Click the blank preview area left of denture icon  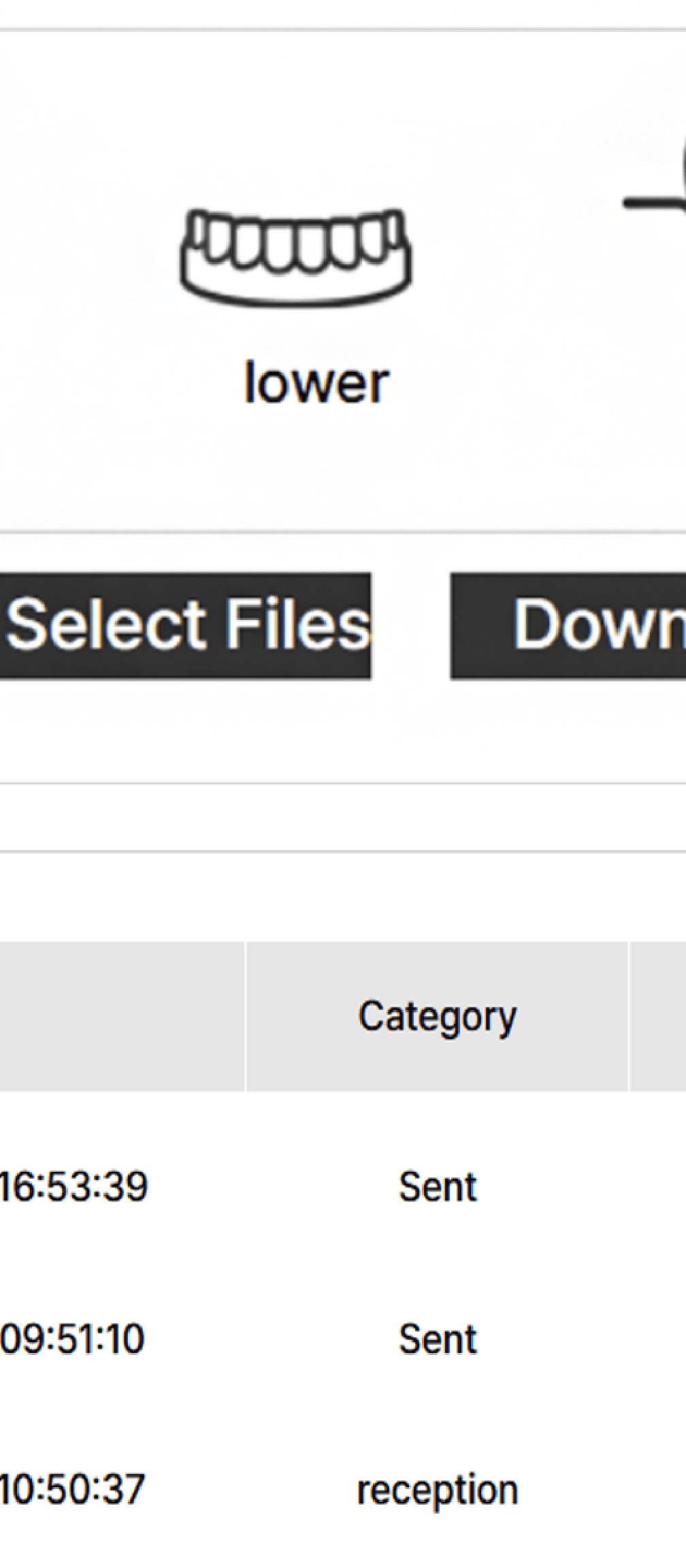pyautogui.click(x=82, y=272)
